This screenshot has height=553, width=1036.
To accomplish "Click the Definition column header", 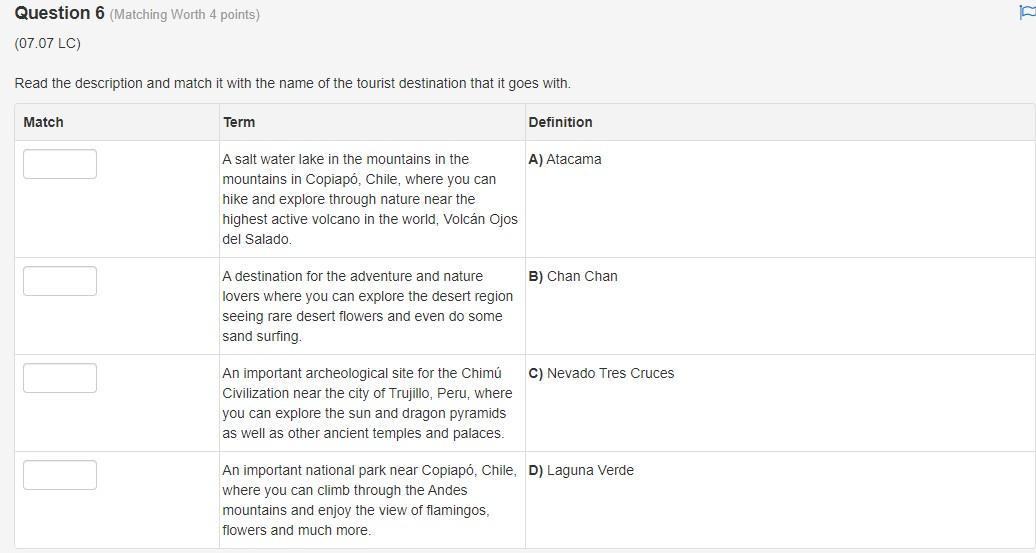I will pos(560,122).
